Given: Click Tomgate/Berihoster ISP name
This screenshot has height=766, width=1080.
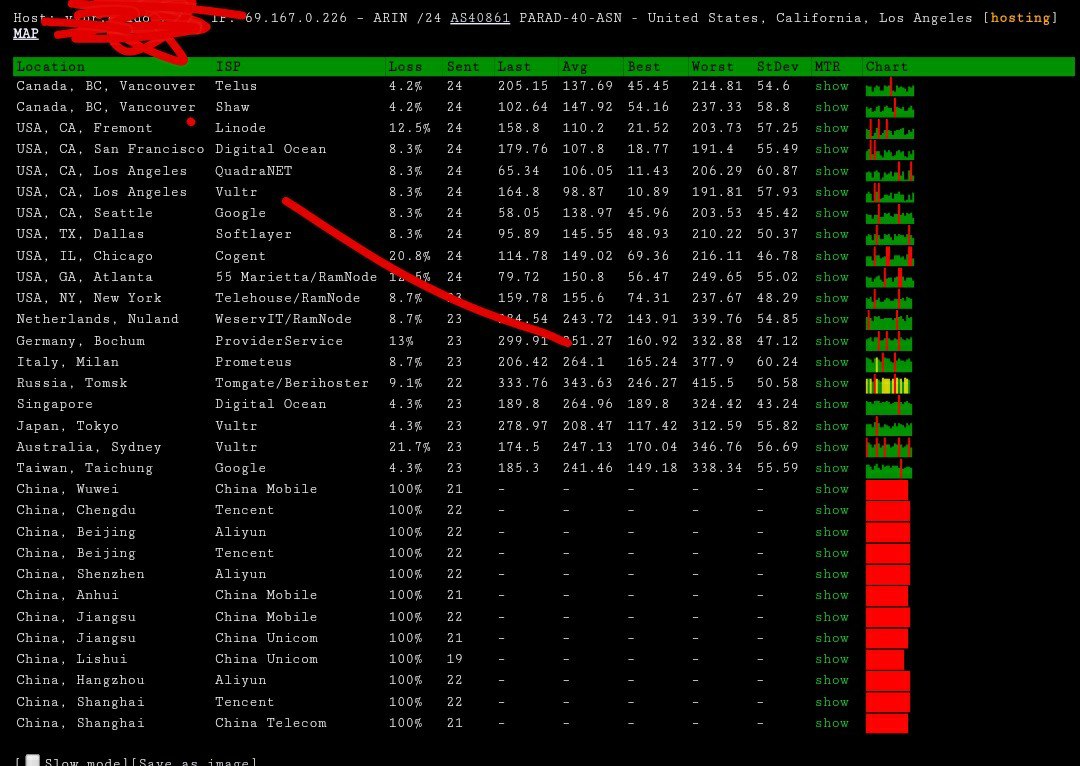Looking at the screenshot, I should [x=292, y=383].
